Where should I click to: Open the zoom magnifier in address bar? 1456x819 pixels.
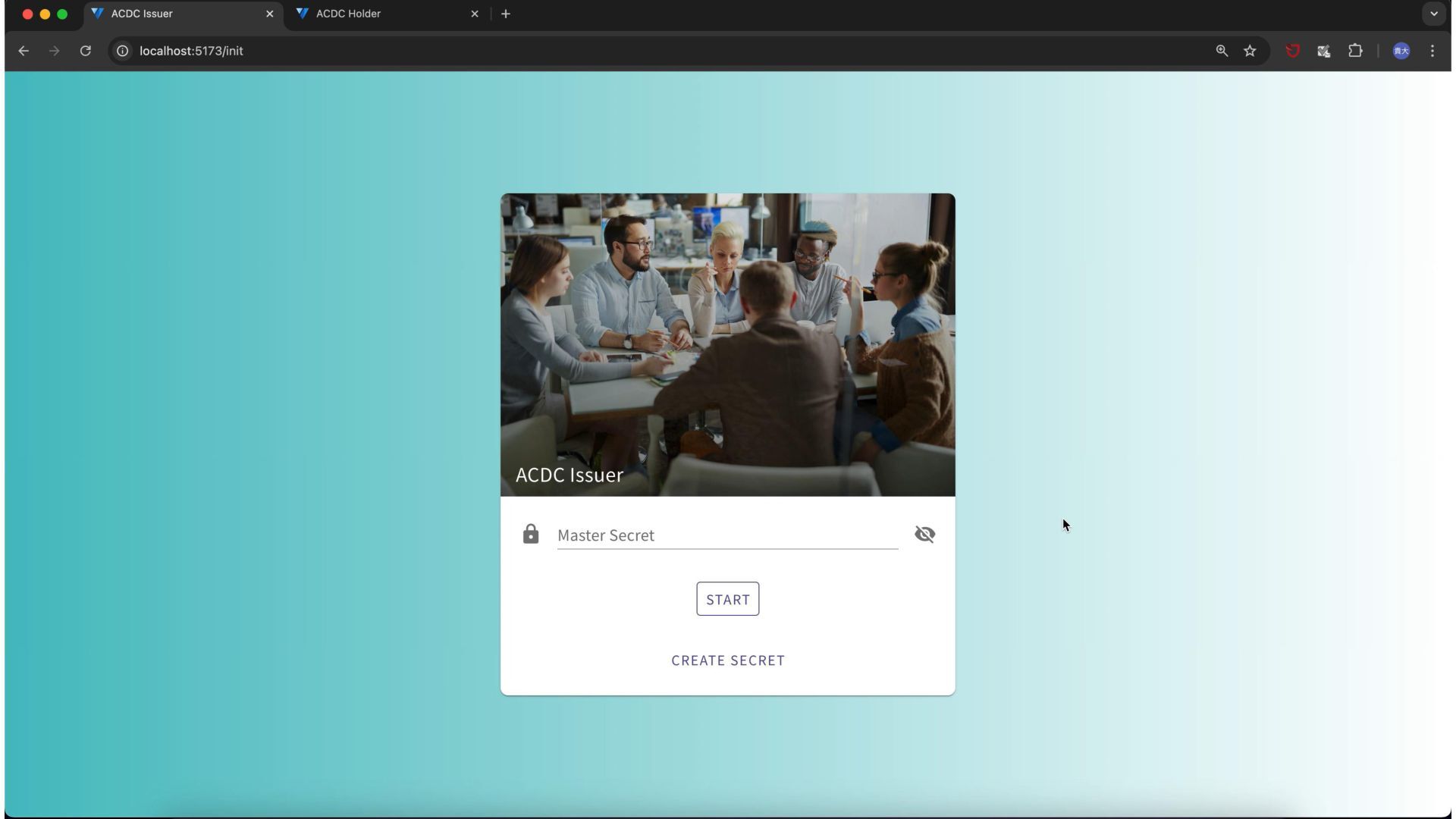pyautogui.click(x=1222, y=51)
